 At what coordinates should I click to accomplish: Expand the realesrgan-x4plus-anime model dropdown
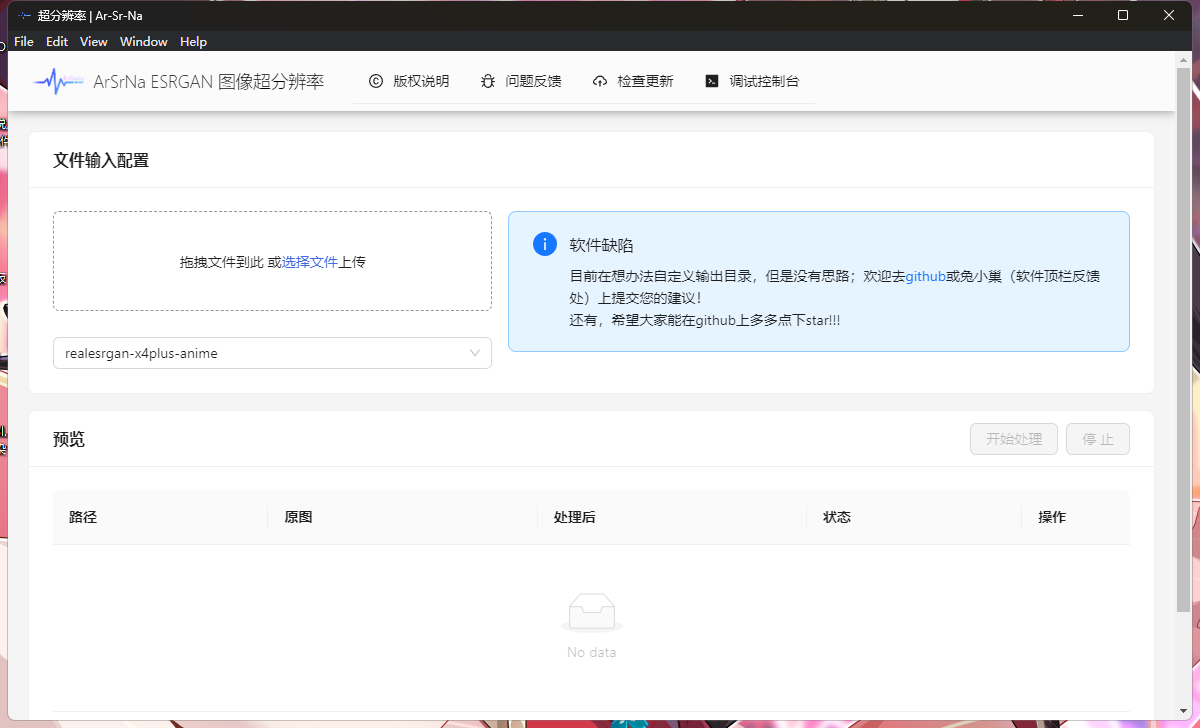[260, 353]
